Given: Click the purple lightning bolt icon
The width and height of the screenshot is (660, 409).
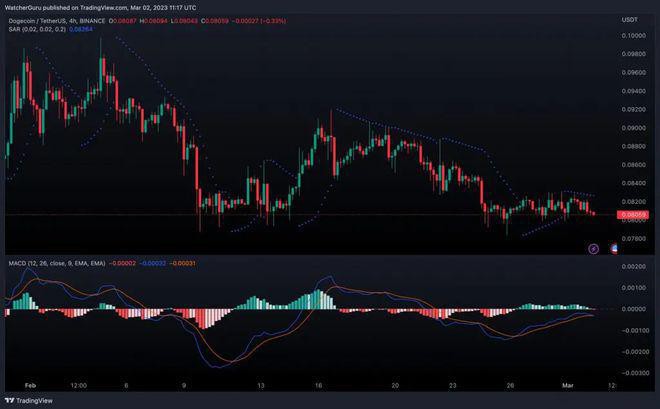Looking at the screenshot, I should click(x=594, y=246).
